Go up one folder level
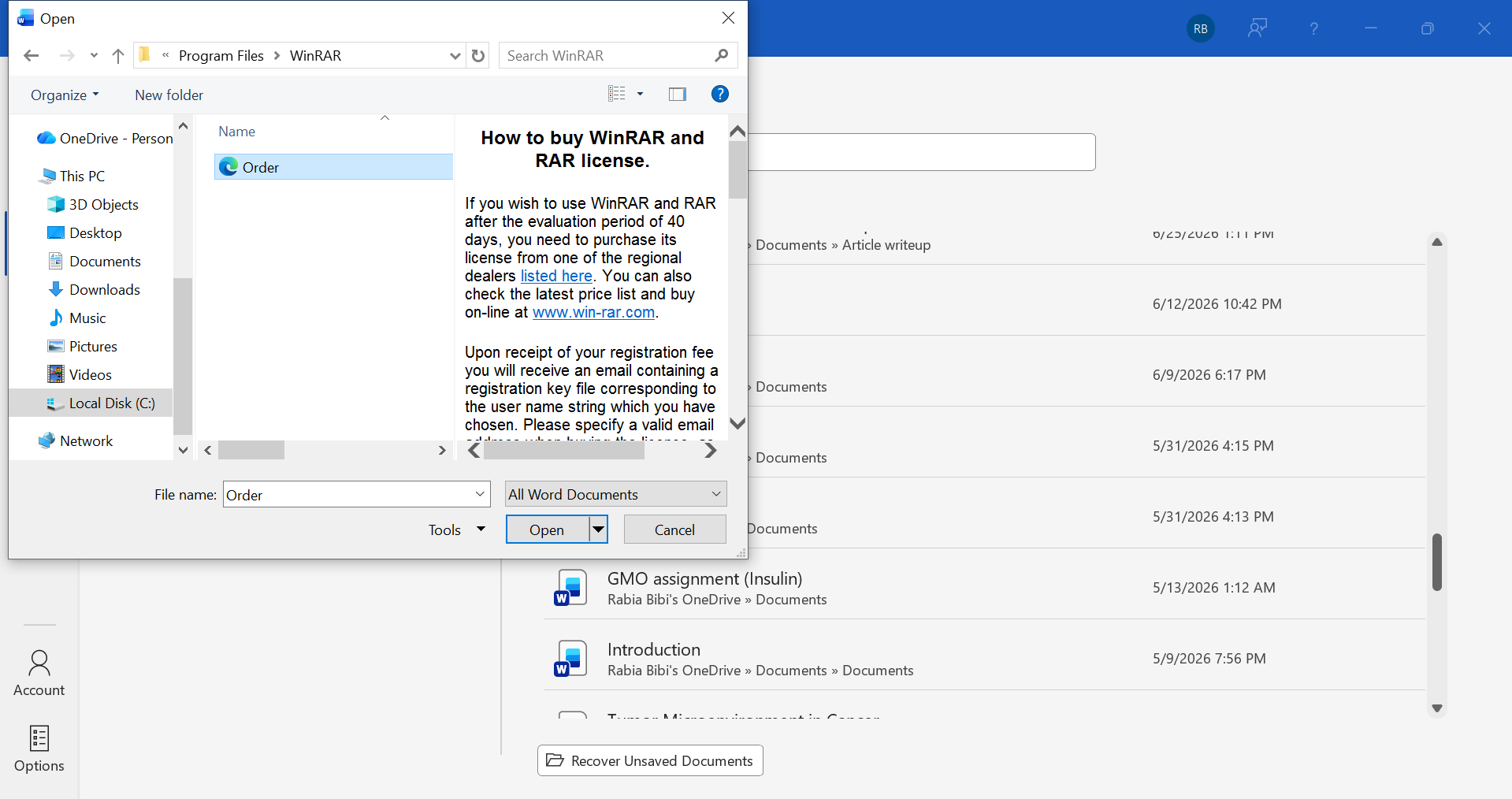1512x799 pixels. pyautogui.click(x=118, y=55)
